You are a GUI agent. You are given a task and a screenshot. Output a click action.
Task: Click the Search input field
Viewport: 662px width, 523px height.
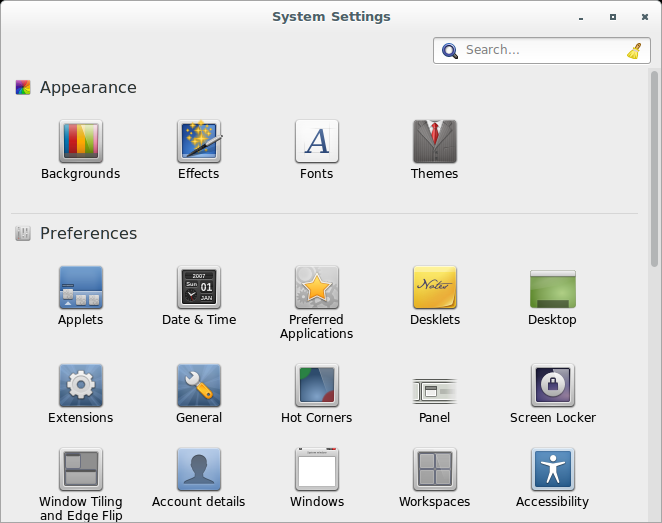[x=540, y=50]
